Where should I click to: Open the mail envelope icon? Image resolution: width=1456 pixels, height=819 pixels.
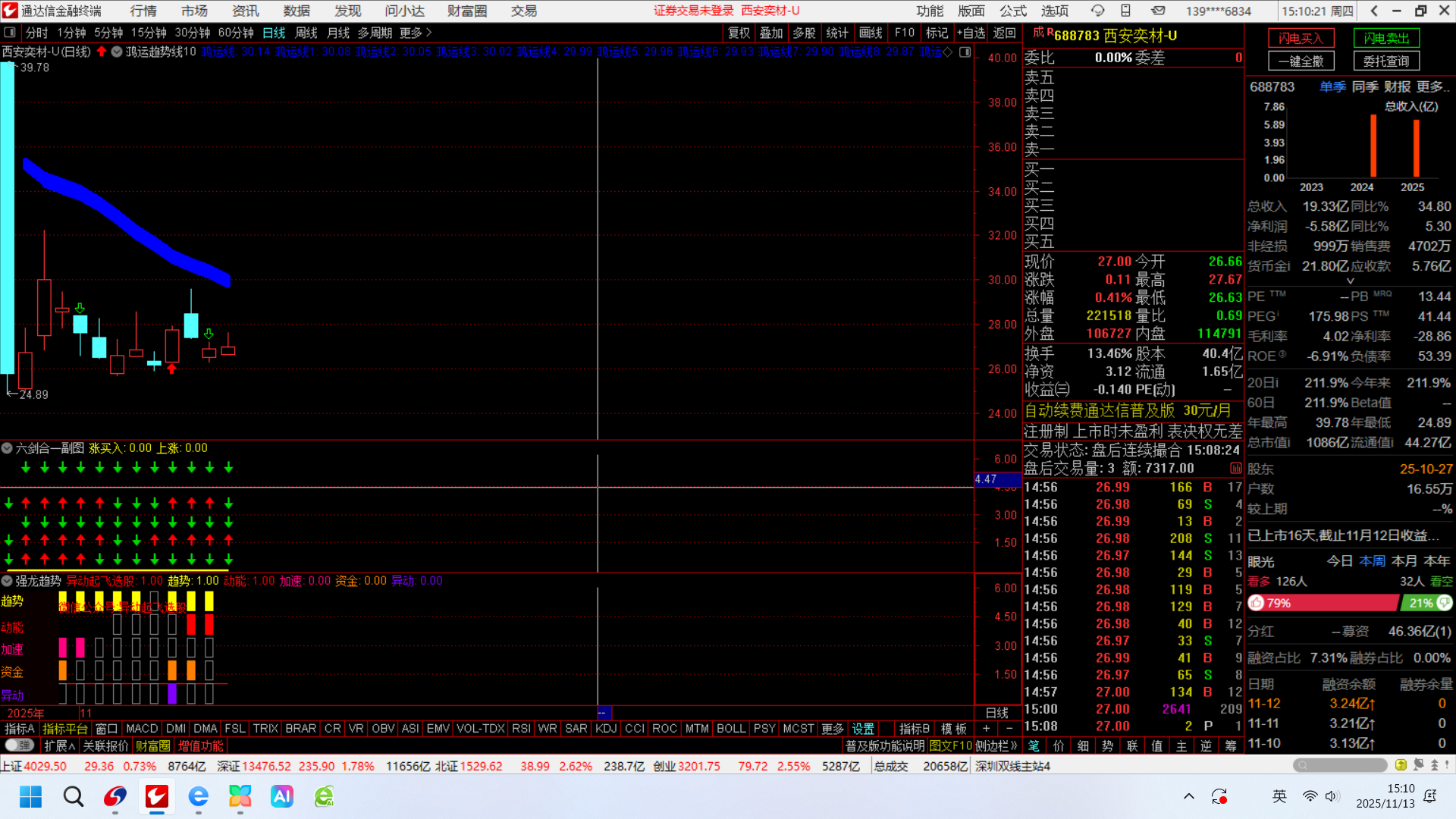coord(1158,11)
